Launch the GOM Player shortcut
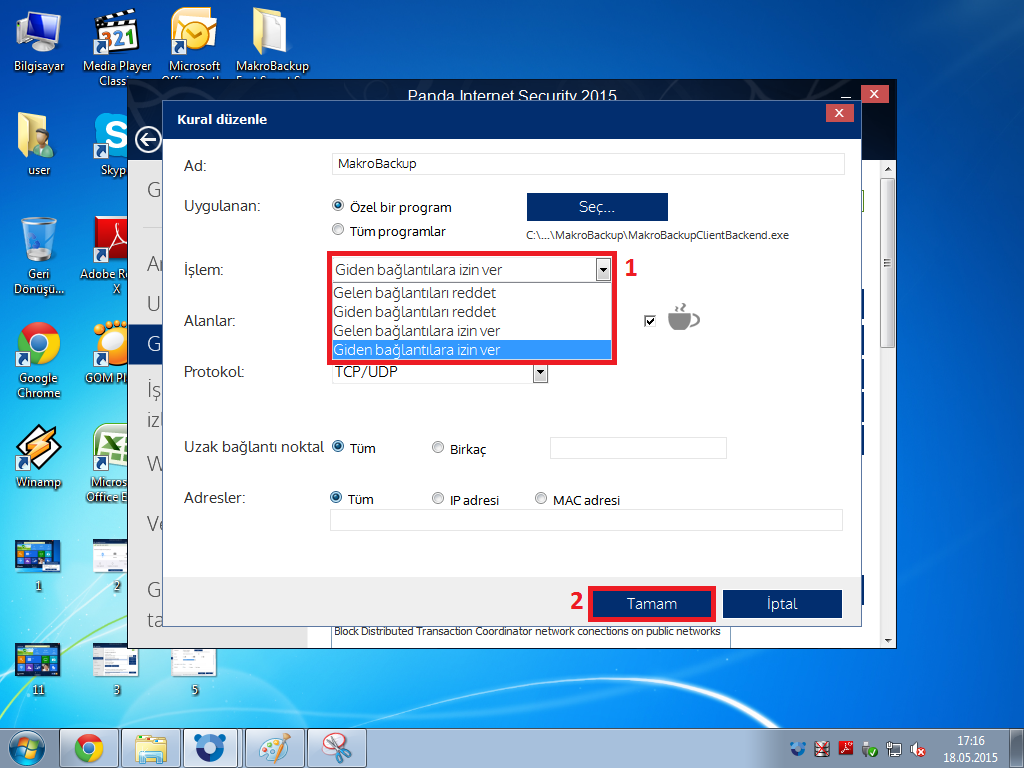1024x768 pixels. [106, 353]
